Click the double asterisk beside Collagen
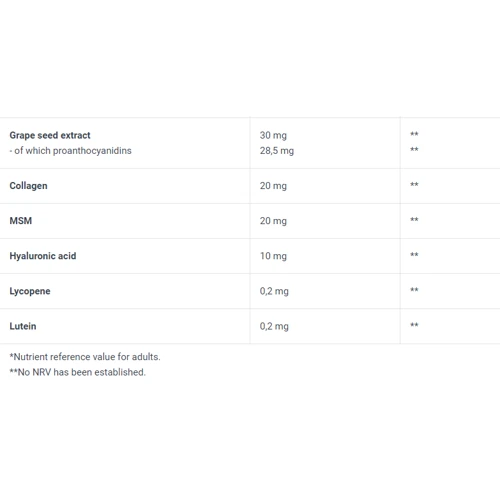 tap(414, 184)
